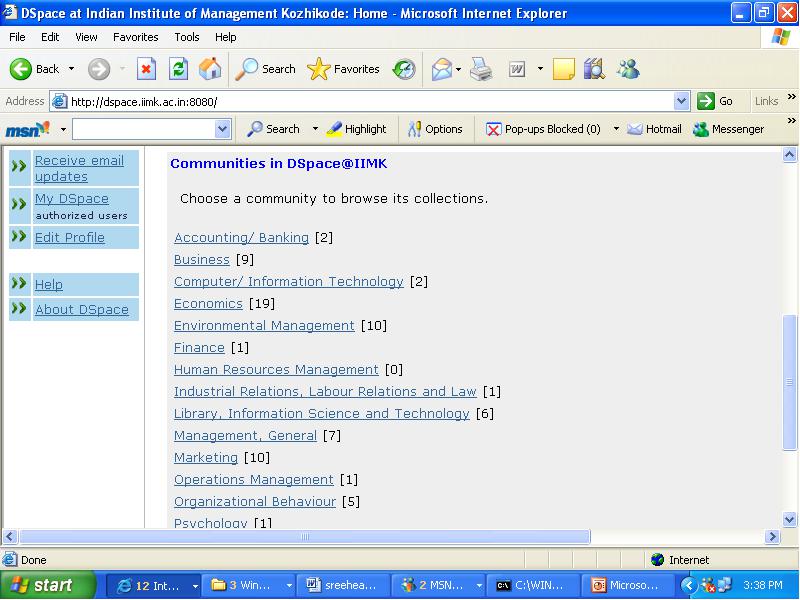The height and width of the screenshot is (600, 800).
Task: Switch to the C:\WIN... command prompt taskbar item
Action: 532,585
